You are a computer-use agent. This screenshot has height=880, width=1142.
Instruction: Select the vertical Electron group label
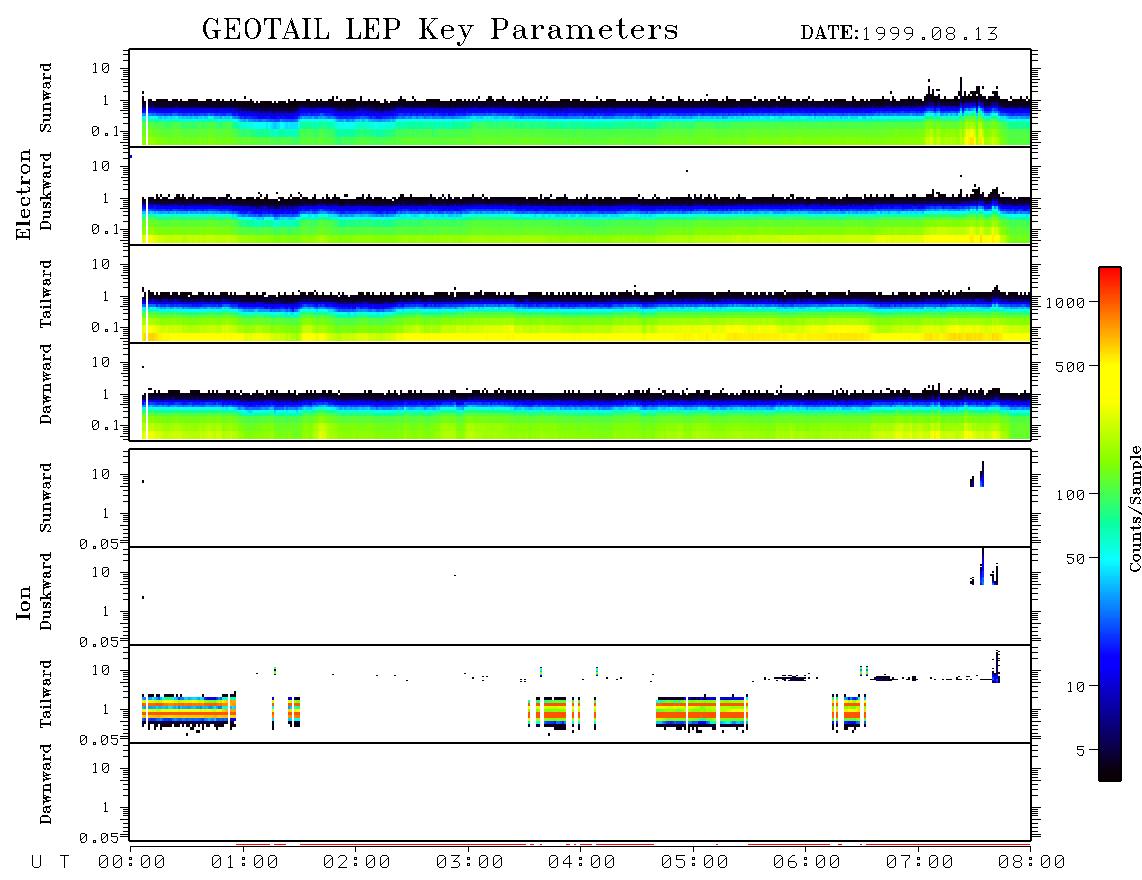[x=23, y=194]
